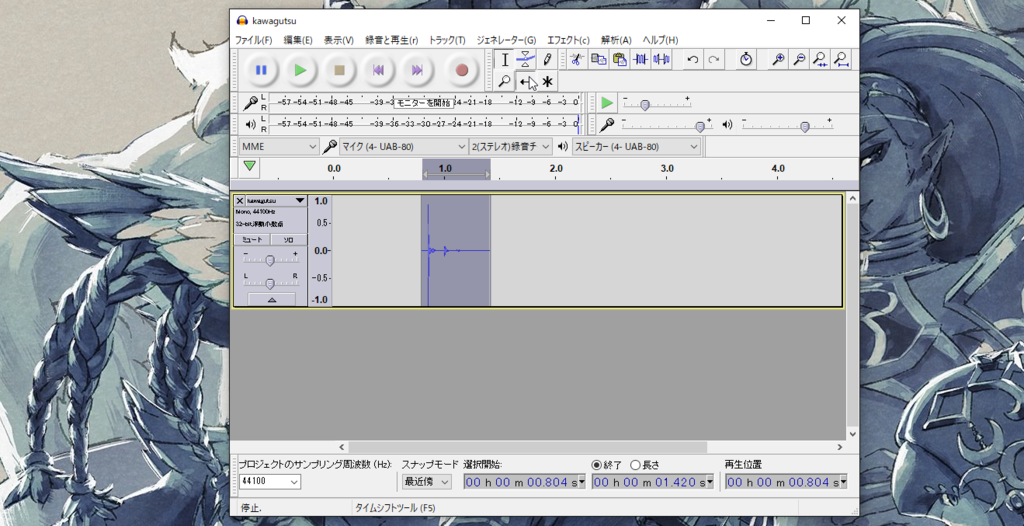Select the Envelope tool

pos(526,59)
